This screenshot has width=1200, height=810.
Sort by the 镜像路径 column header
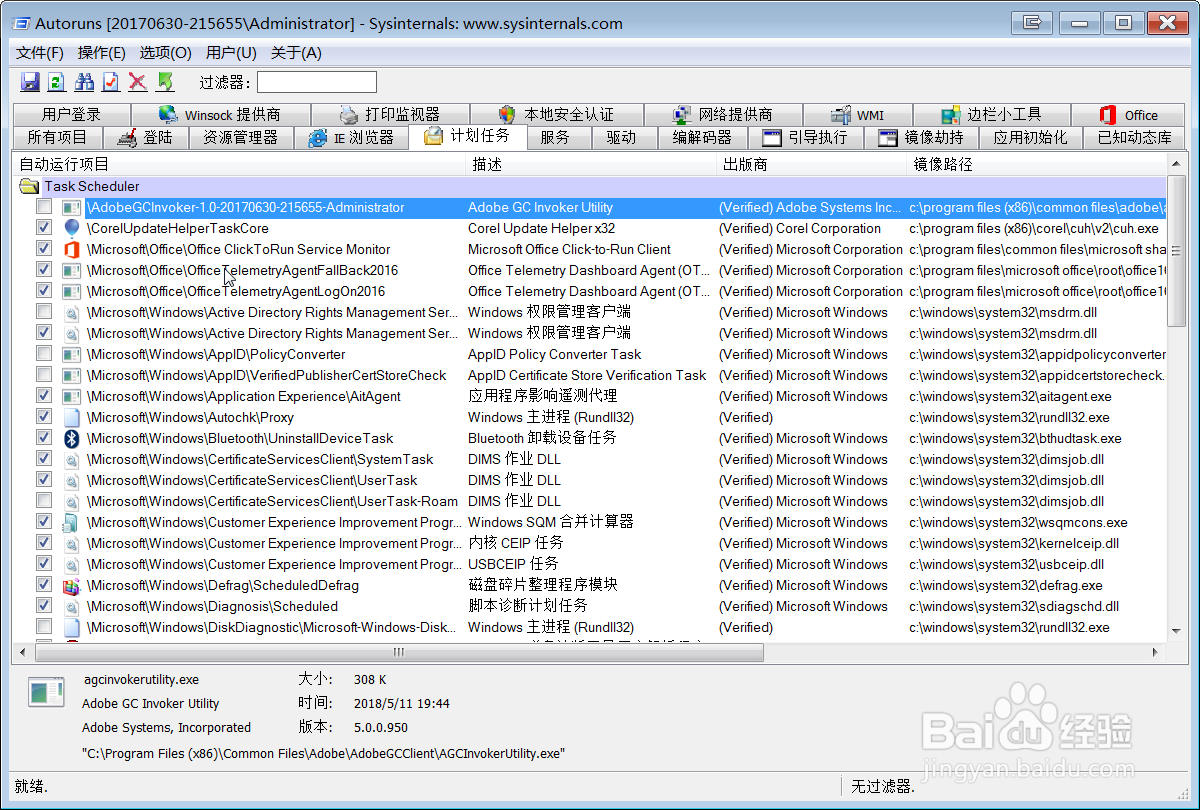tap(1037, 164)
